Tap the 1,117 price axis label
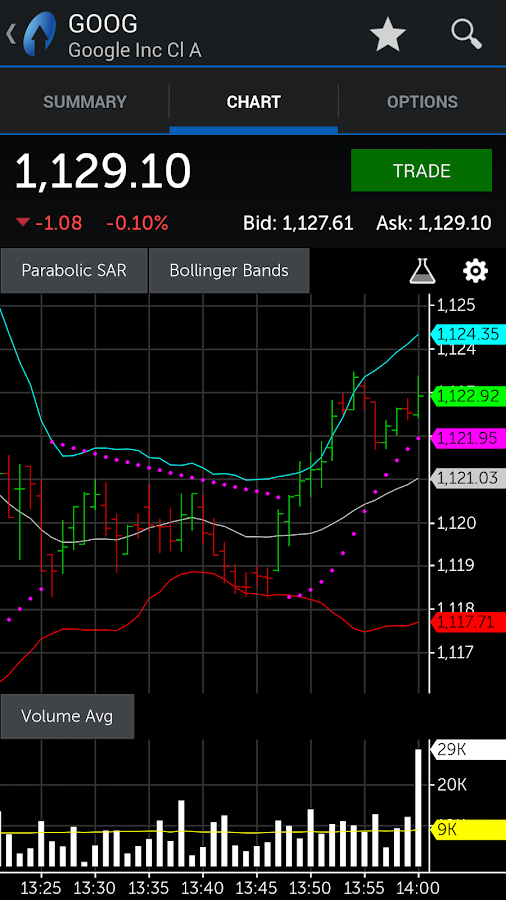Viewport: 506px width, 900px height. click(x=456, y=653)
